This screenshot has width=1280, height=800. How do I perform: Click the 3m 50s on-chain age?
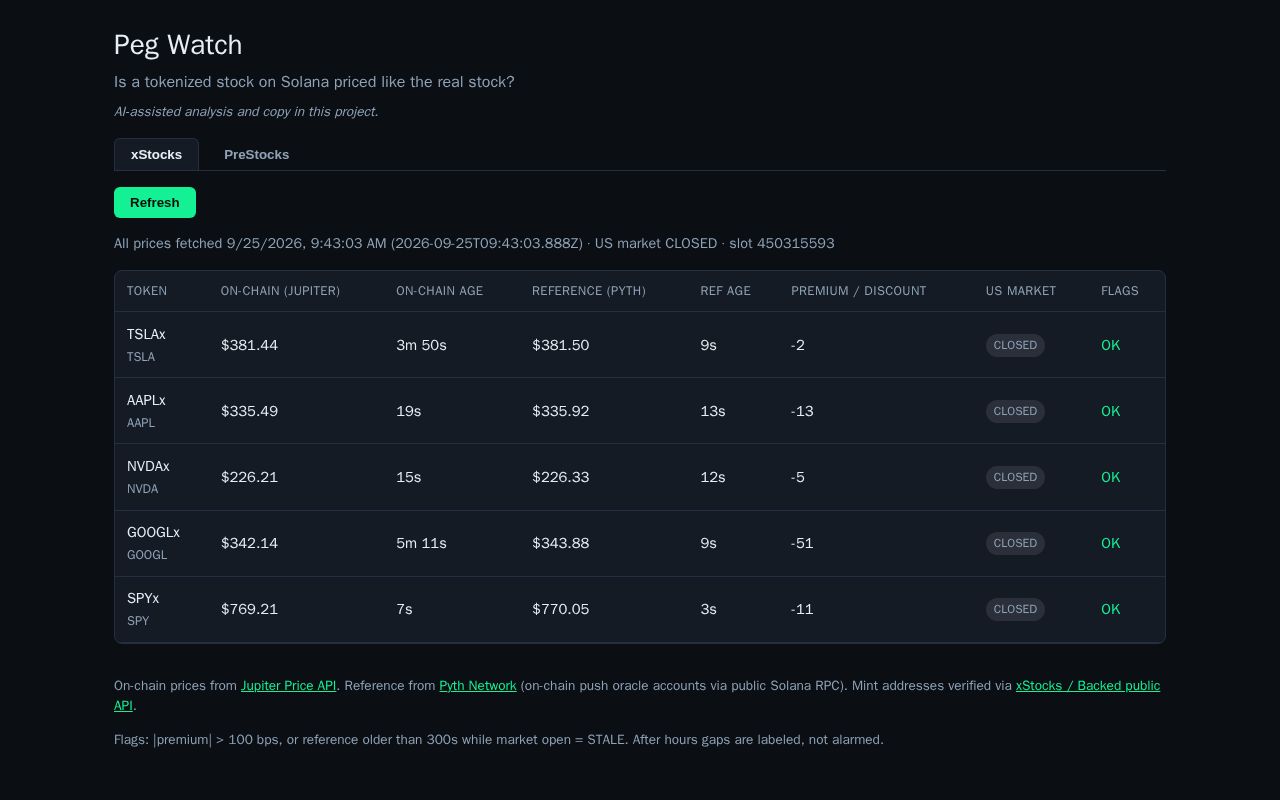[421, 345]
